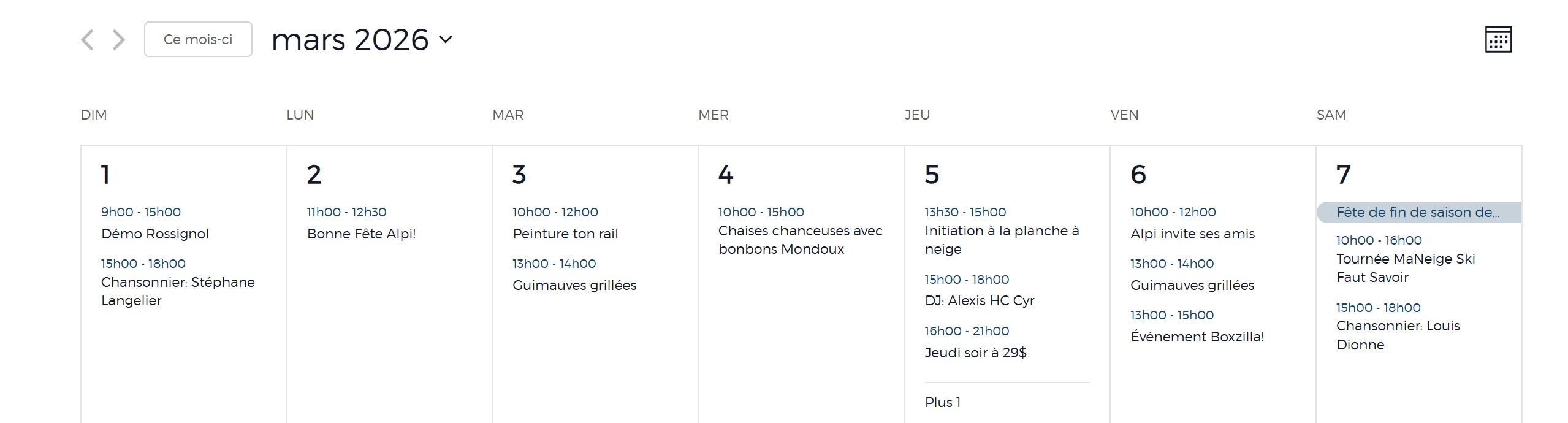Viewport: 1568px width, 423px height.
Task: Open the "Bonne Fête Alpi!" event
Action: (x=361, y=234)
